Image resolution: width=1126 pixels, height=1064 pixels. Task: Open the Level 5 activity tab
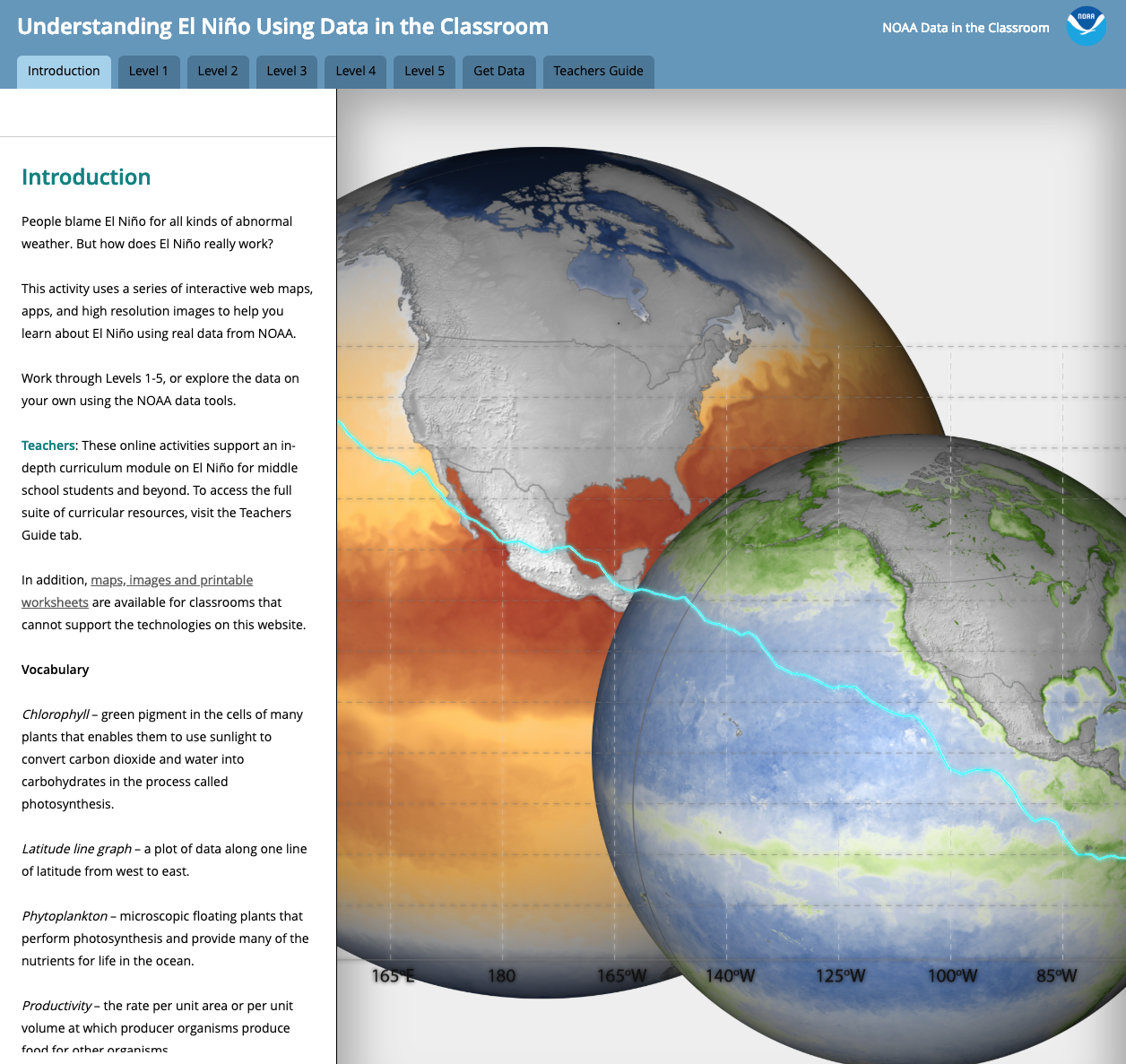tap(423, 71)
